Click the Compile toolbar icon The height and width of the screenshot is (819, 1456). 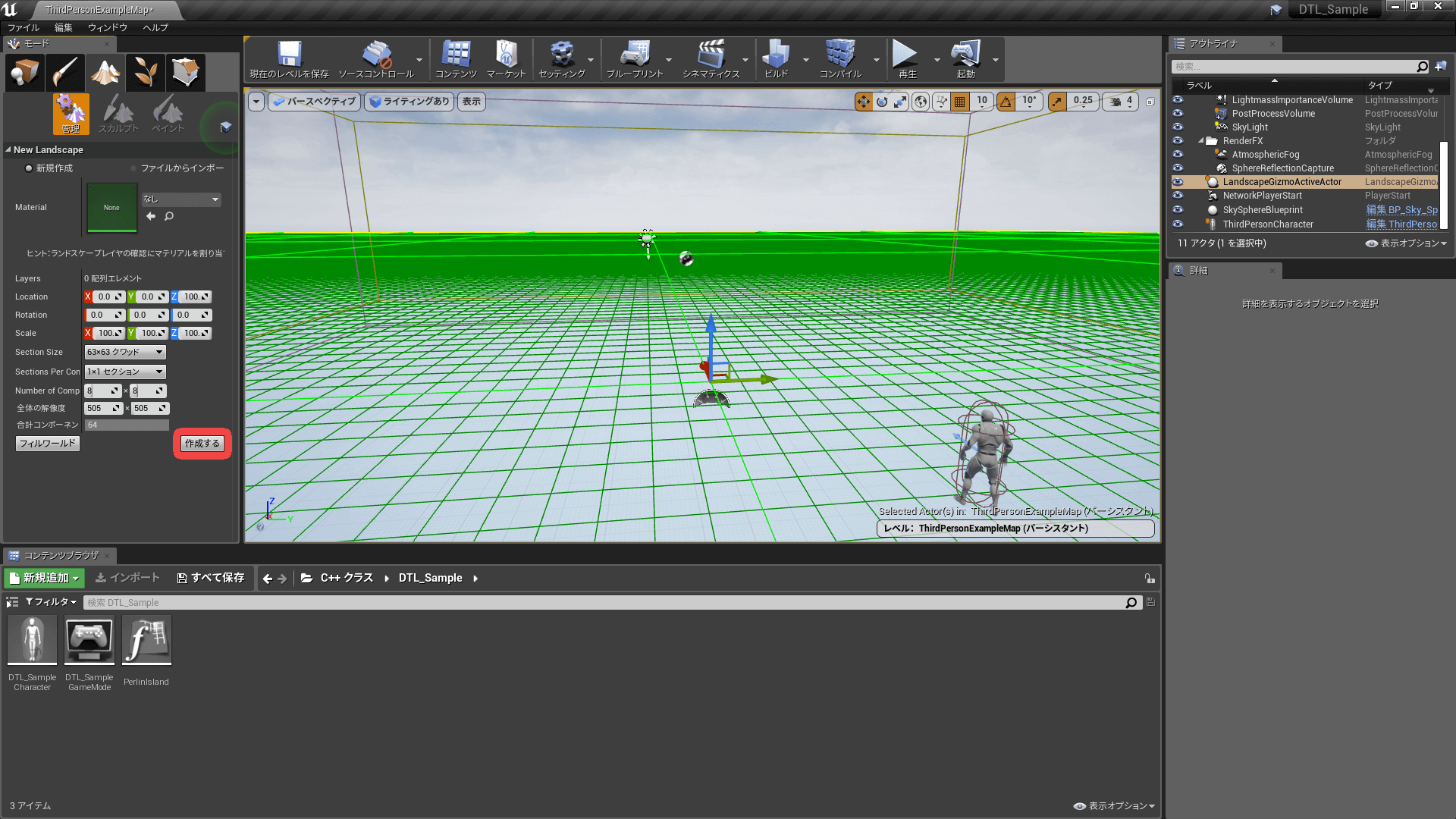point(840,59)
